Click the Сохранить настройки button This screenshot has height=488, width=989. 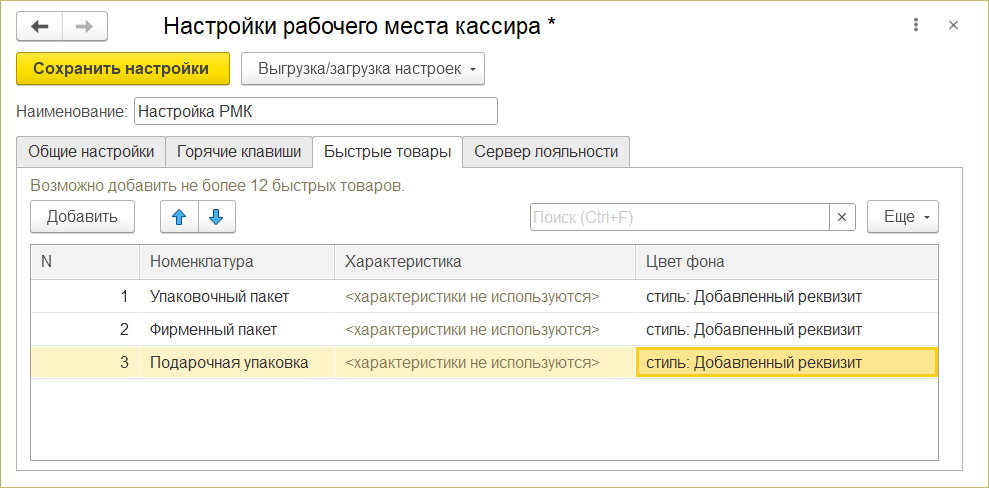(x=122, y=68)
